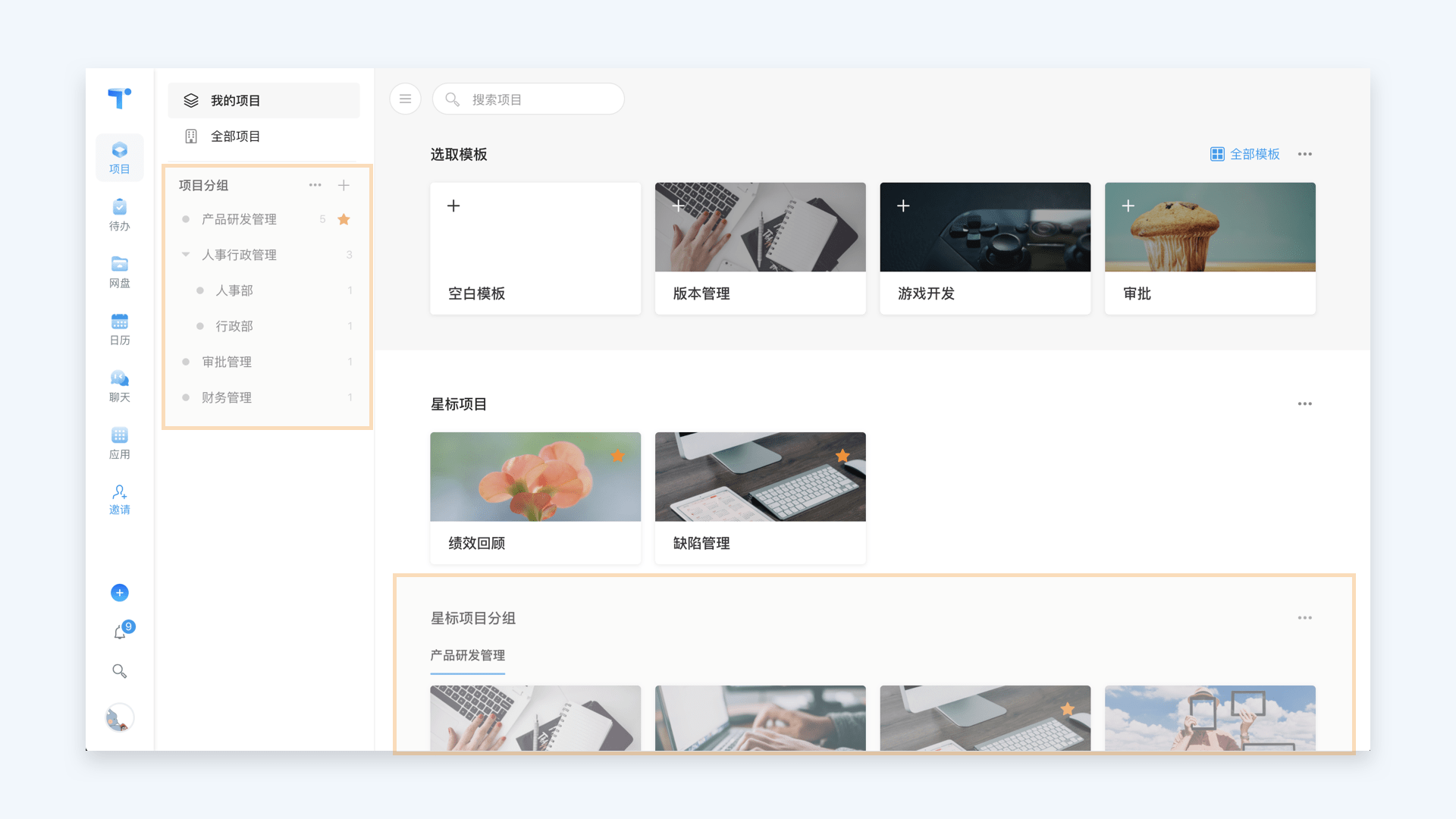
Task: Click the 邀请 (Invite) icon in sidebar
Action: tap(120, 497)
